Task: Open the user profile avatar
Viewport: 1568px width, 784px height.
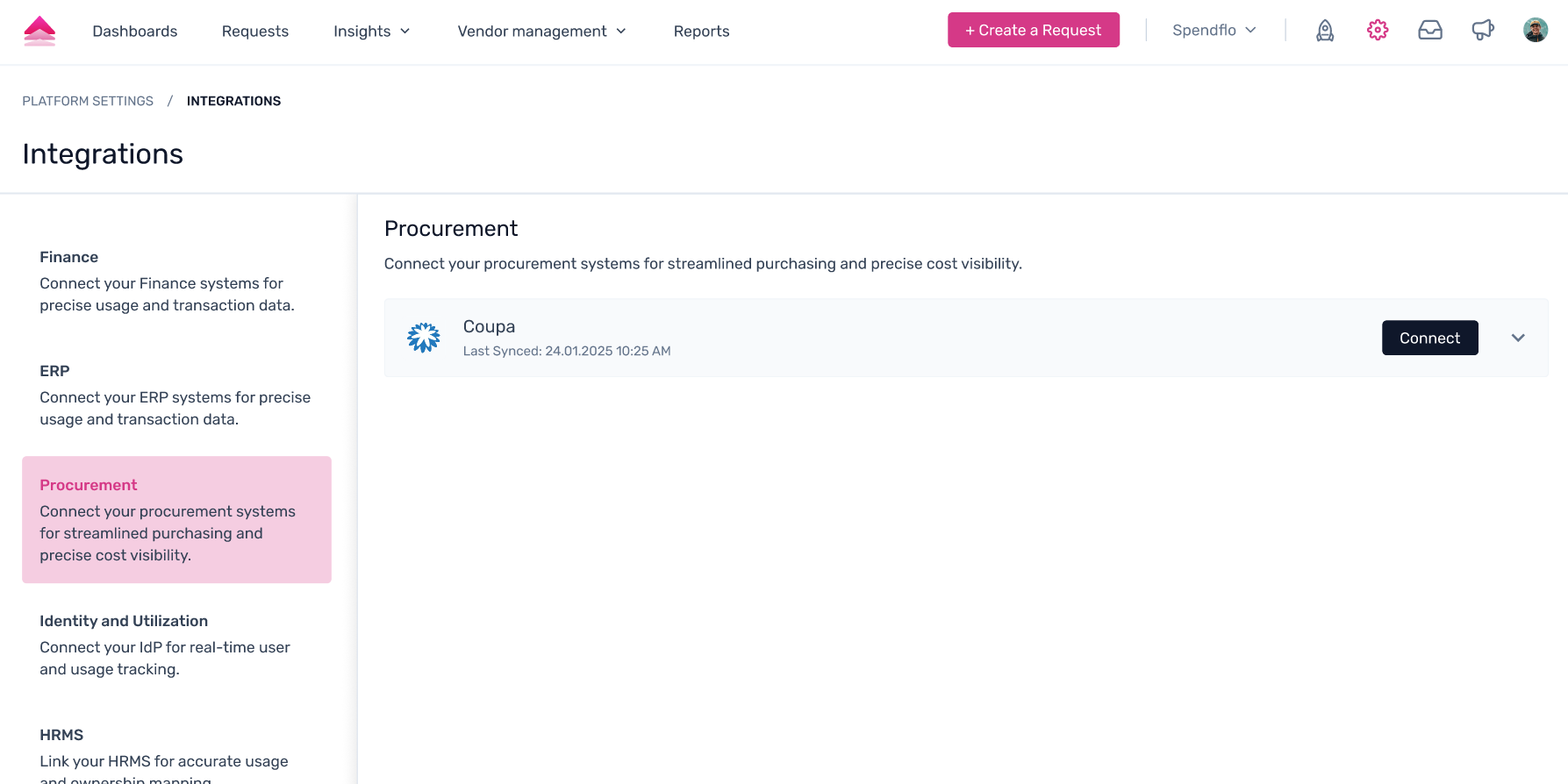Action: (x=1536, y=31)
